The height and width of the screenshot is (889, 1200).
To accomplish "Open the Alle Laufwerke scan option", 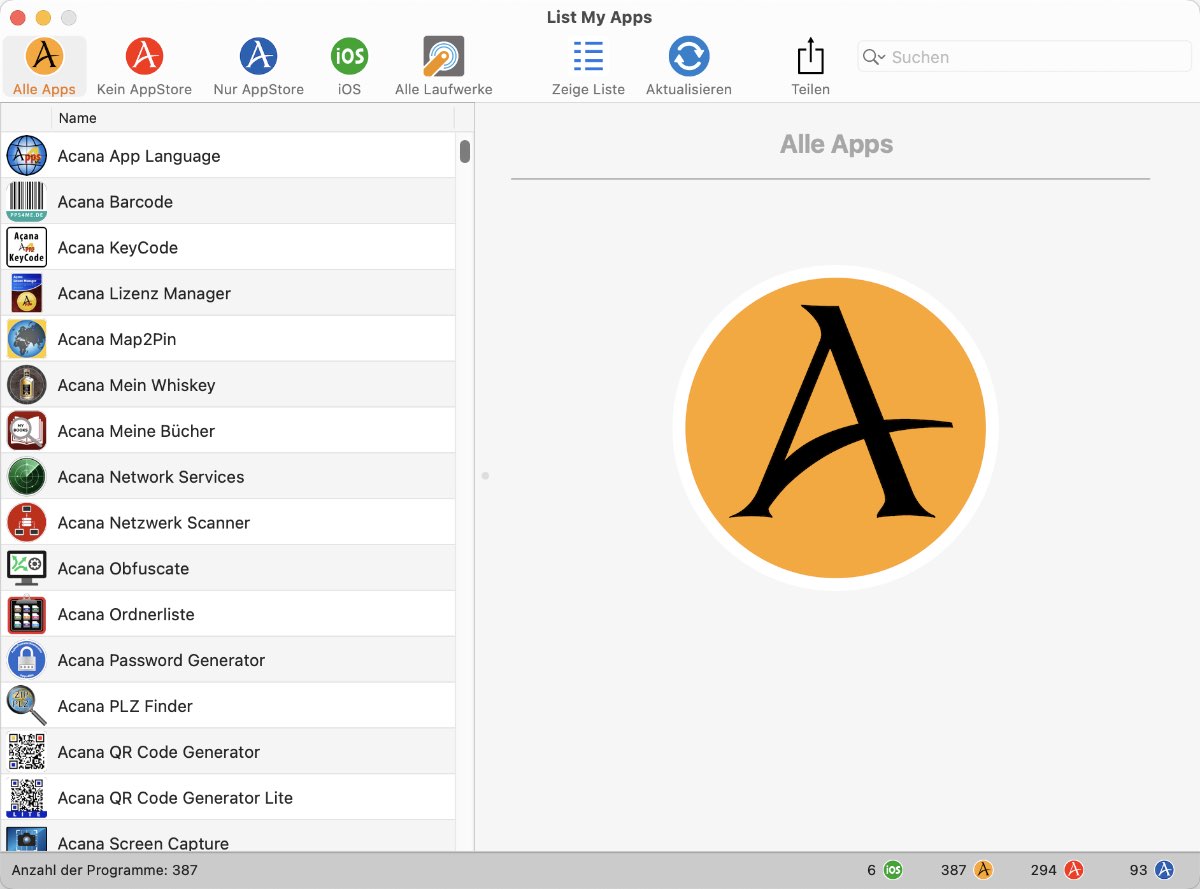I will click(x=443, y=67).
